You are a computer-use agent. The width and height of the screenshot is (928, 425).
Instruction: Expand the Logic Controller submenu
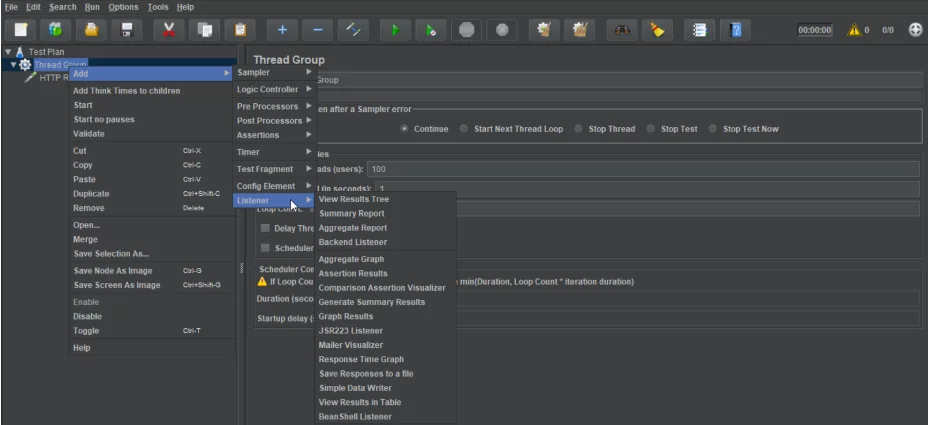point(275,89)
